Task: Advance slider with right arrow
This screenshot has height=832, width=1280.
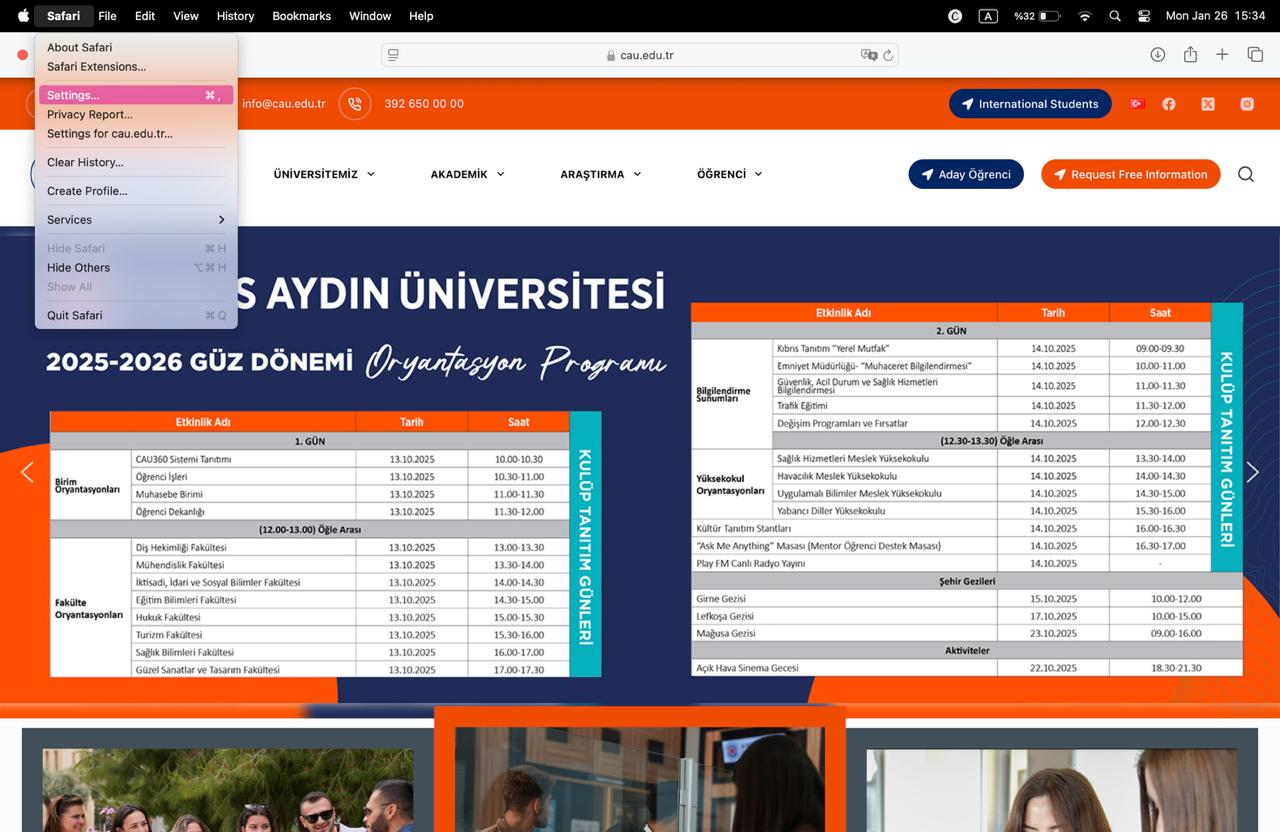Action: coord(1252,472)
